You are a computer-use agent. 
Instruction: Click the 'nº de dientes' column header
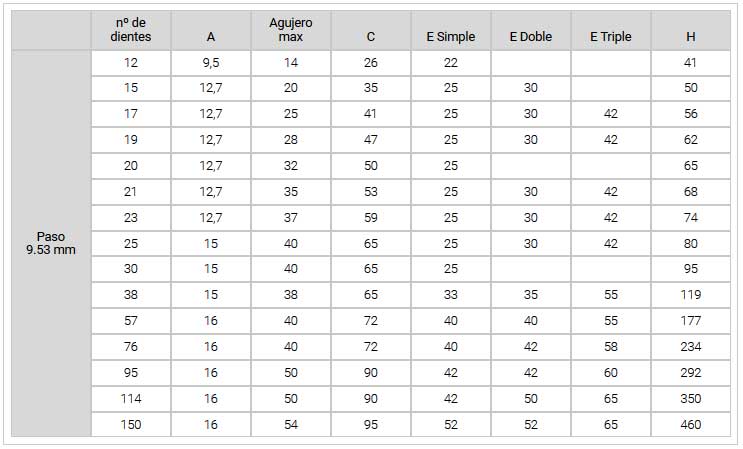click(x=131, y=30)
